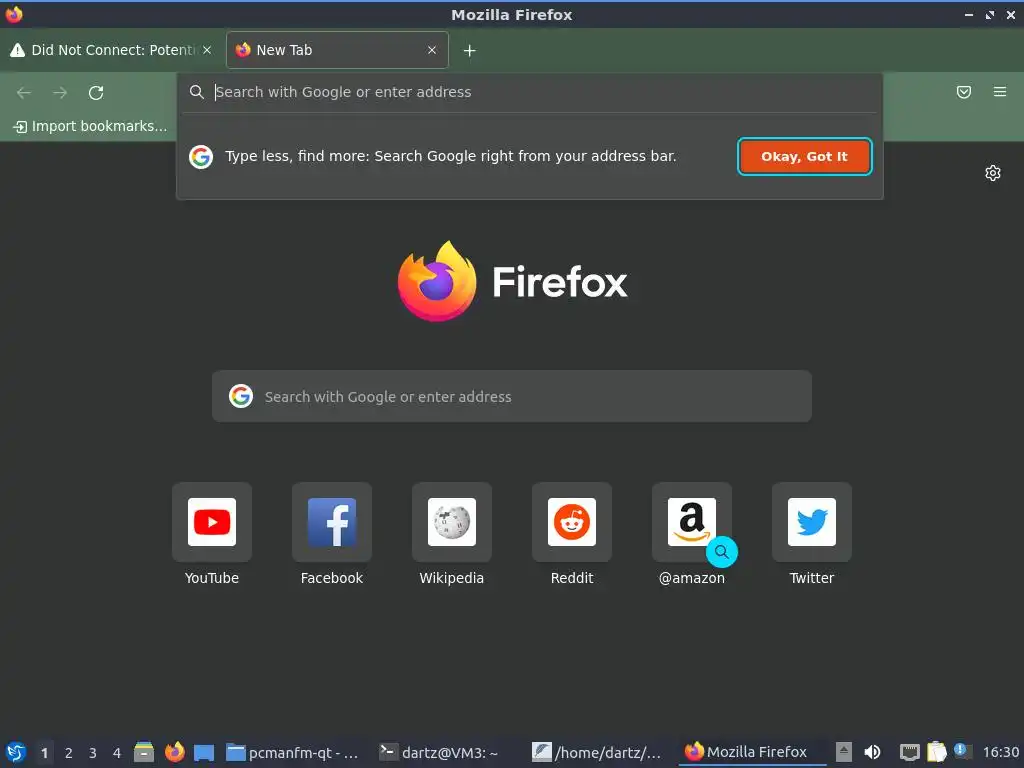Image resolution: width=1024 pixels, height=768 pixels.
Task: Select the New Tab tab
Action: [x=337, y=50]
